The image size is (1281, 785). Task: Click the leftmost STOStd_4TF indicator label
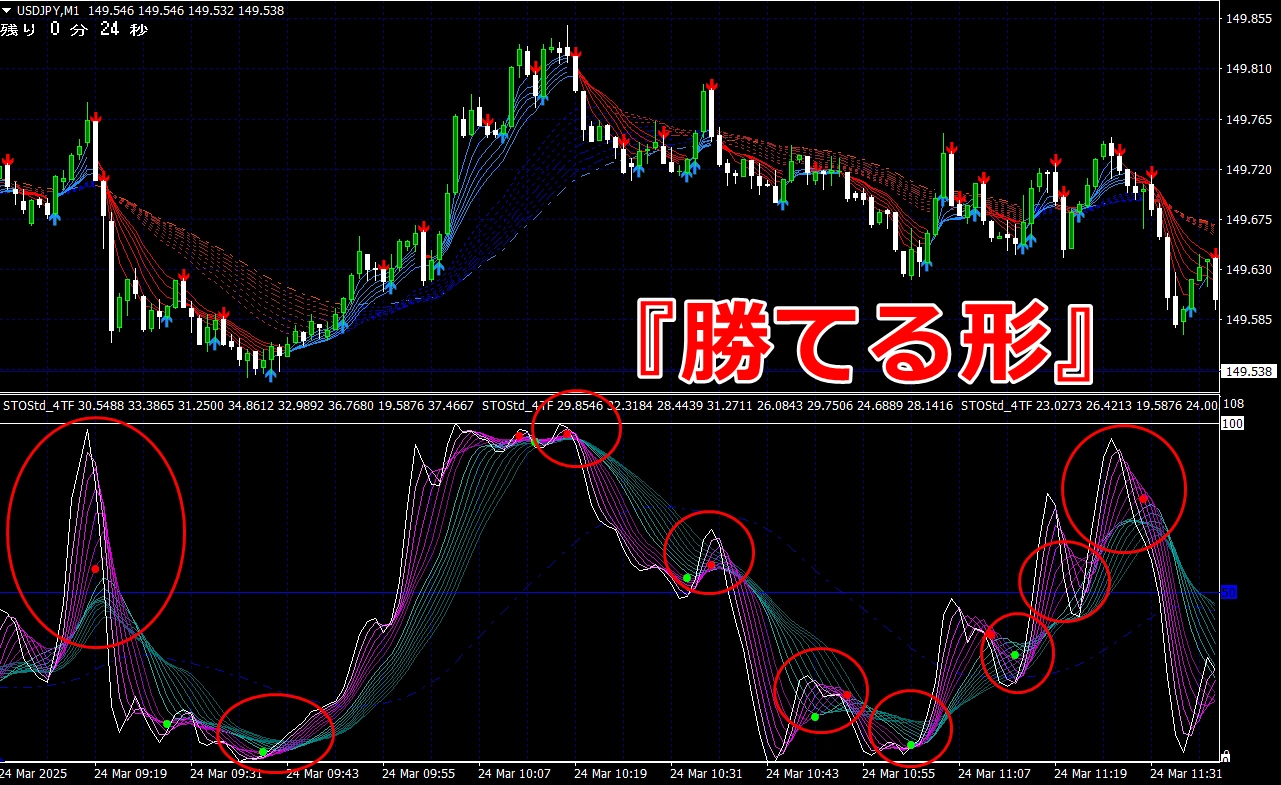tap(38, 406)
